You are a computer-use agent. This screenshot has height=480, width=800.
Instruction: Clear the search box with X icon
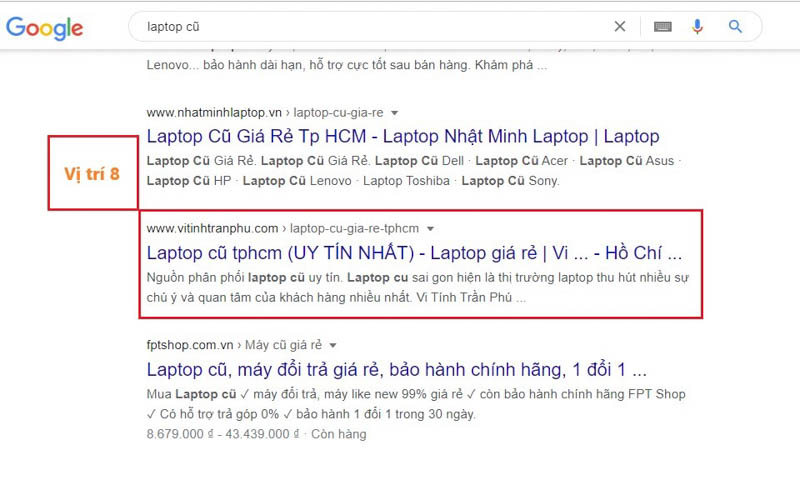click(x=619, y=27)
